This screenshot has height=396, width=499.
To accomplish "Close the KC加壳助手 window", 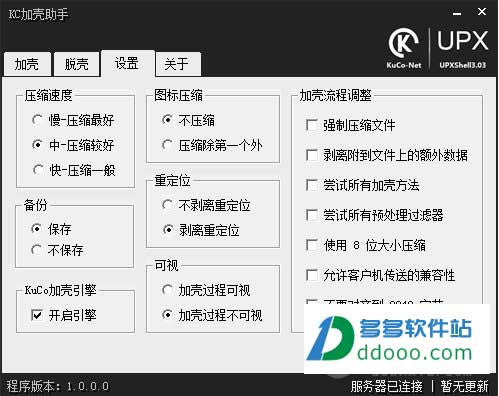I will (x=482, y=12).
